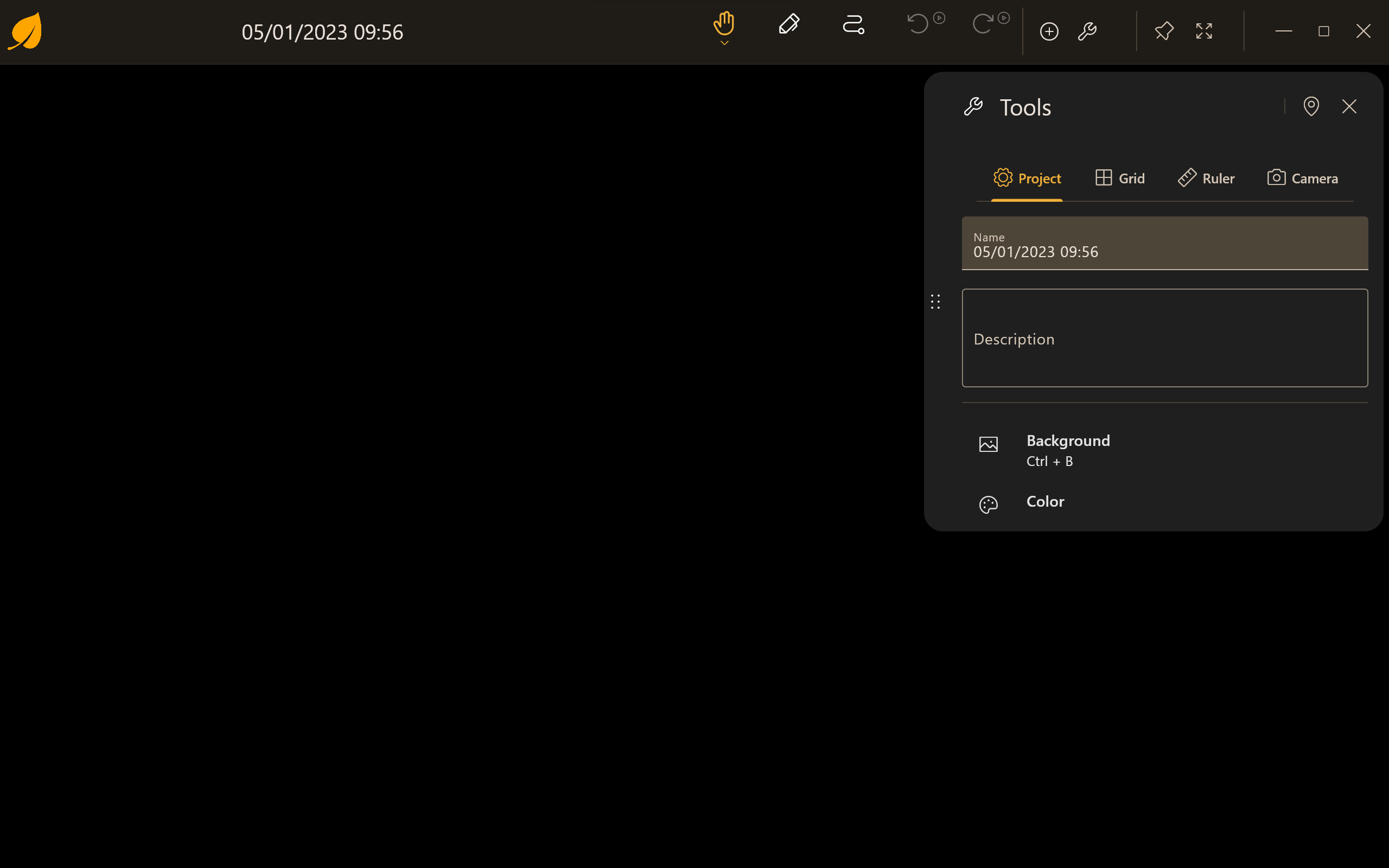Close the Tools panel
This screenshot has height=868, width=1389.
[1349, 106]
